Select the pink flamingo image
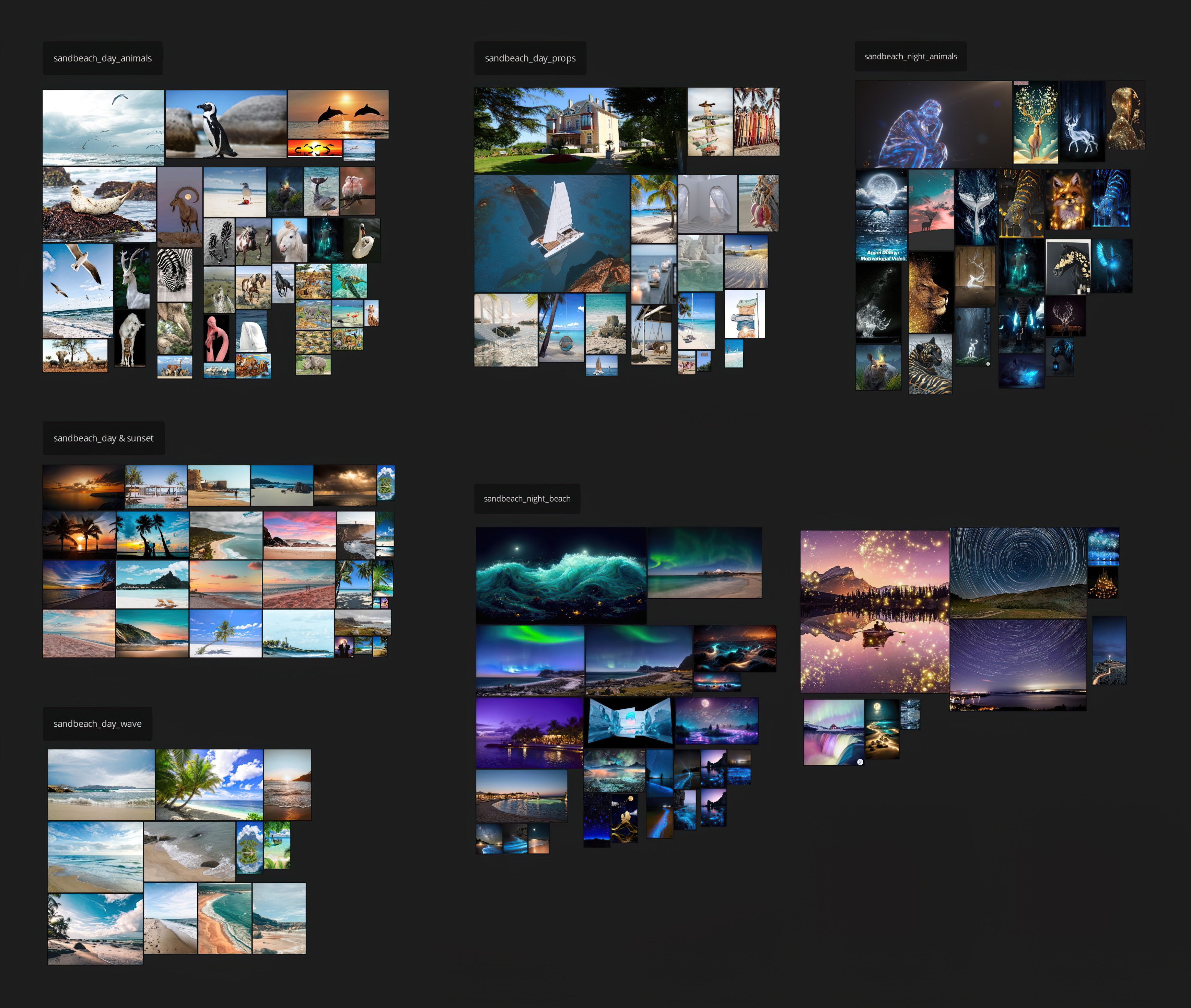This screenshot has width=1191, height=1008. tap(217, 338)
